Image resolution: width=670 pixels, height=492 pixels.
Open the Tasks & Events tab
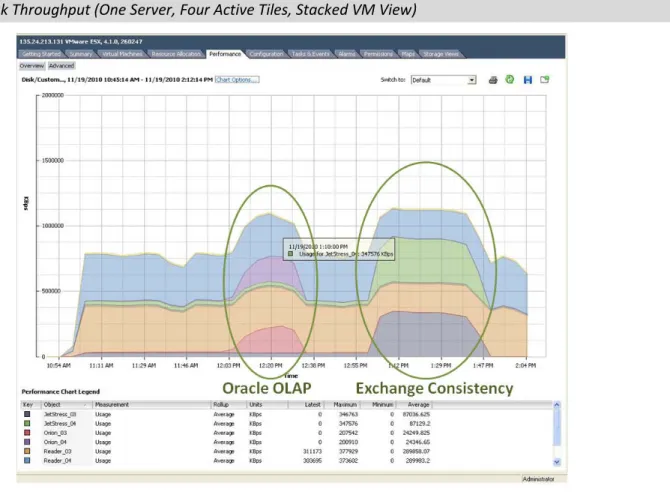tap(311, 54)
